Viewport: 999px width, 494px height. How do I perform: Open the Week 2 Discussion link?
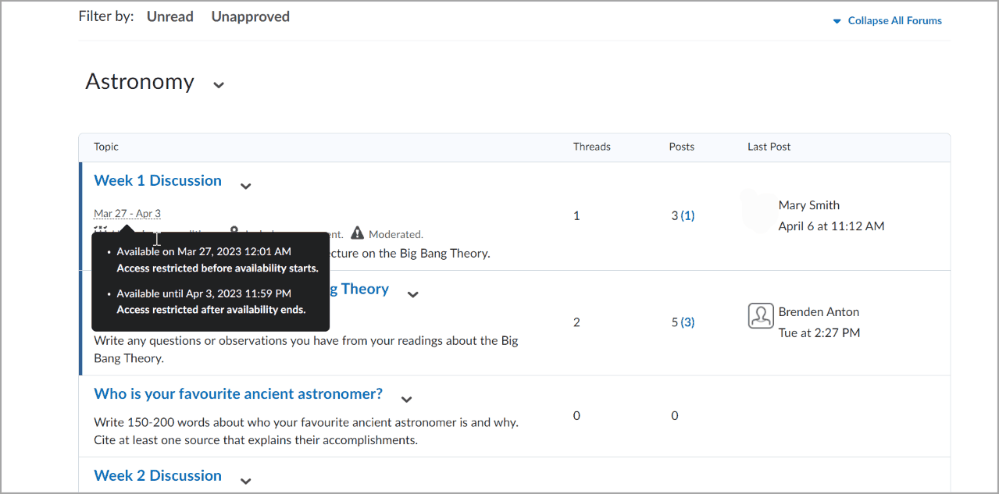(158, 476)
